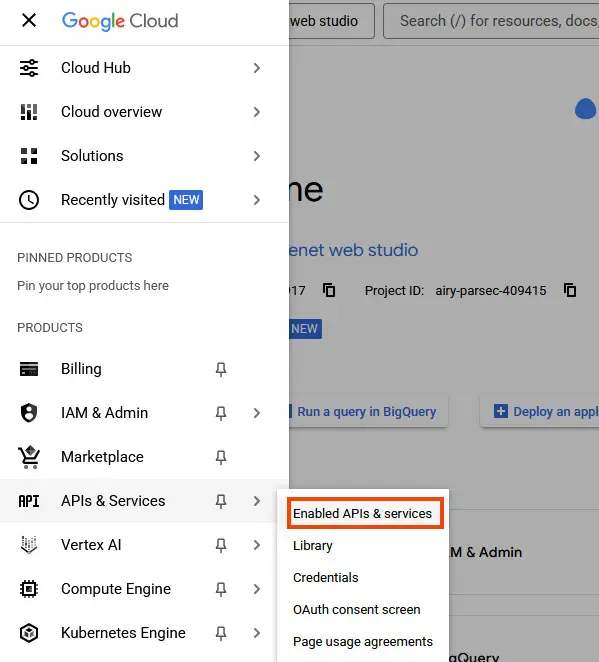
Task: Pin Vertex AI product
Action: pyautogui.click(x=221, y=545)
